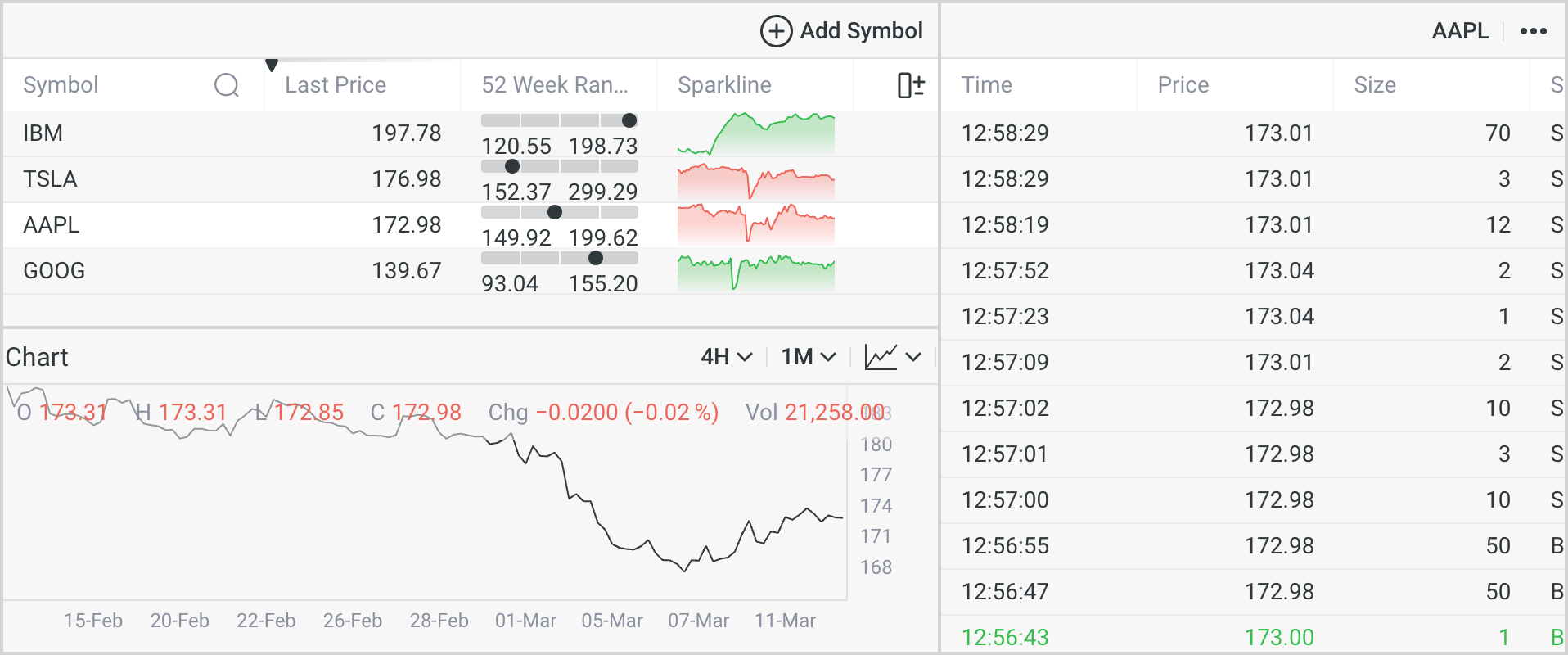Click the green 12:56:43 trade time

click(1005, 637)
